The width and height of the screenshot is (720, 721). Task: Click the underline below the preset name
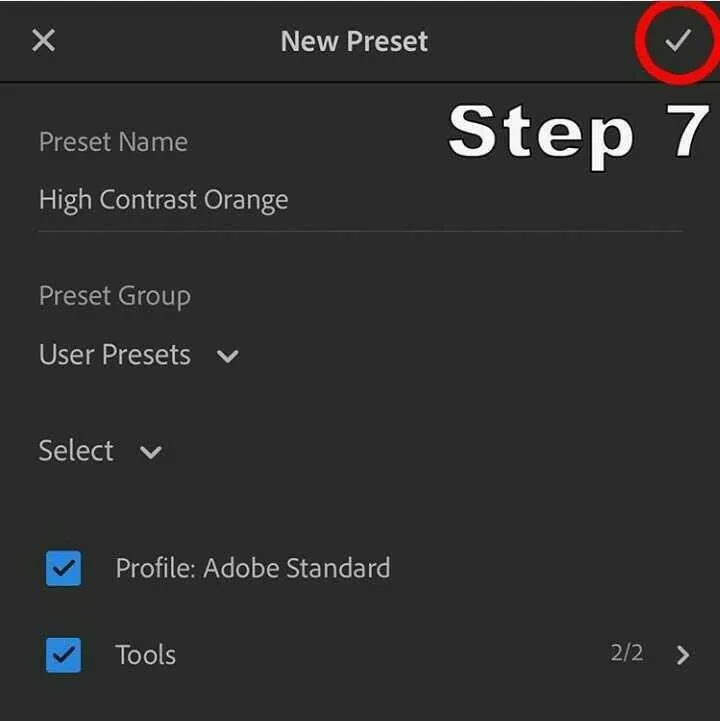tap(360, 231)
